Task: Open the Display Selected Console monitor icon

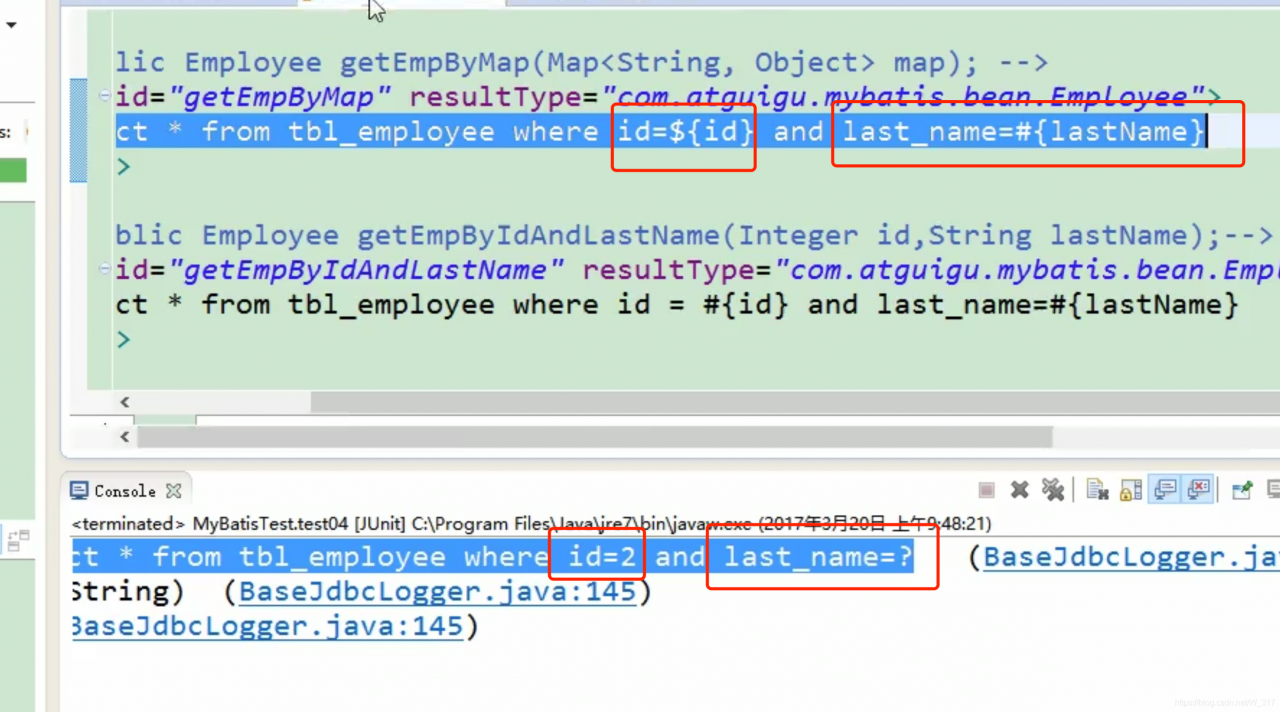Action: pyautogui.click(x=1273, y=490)
